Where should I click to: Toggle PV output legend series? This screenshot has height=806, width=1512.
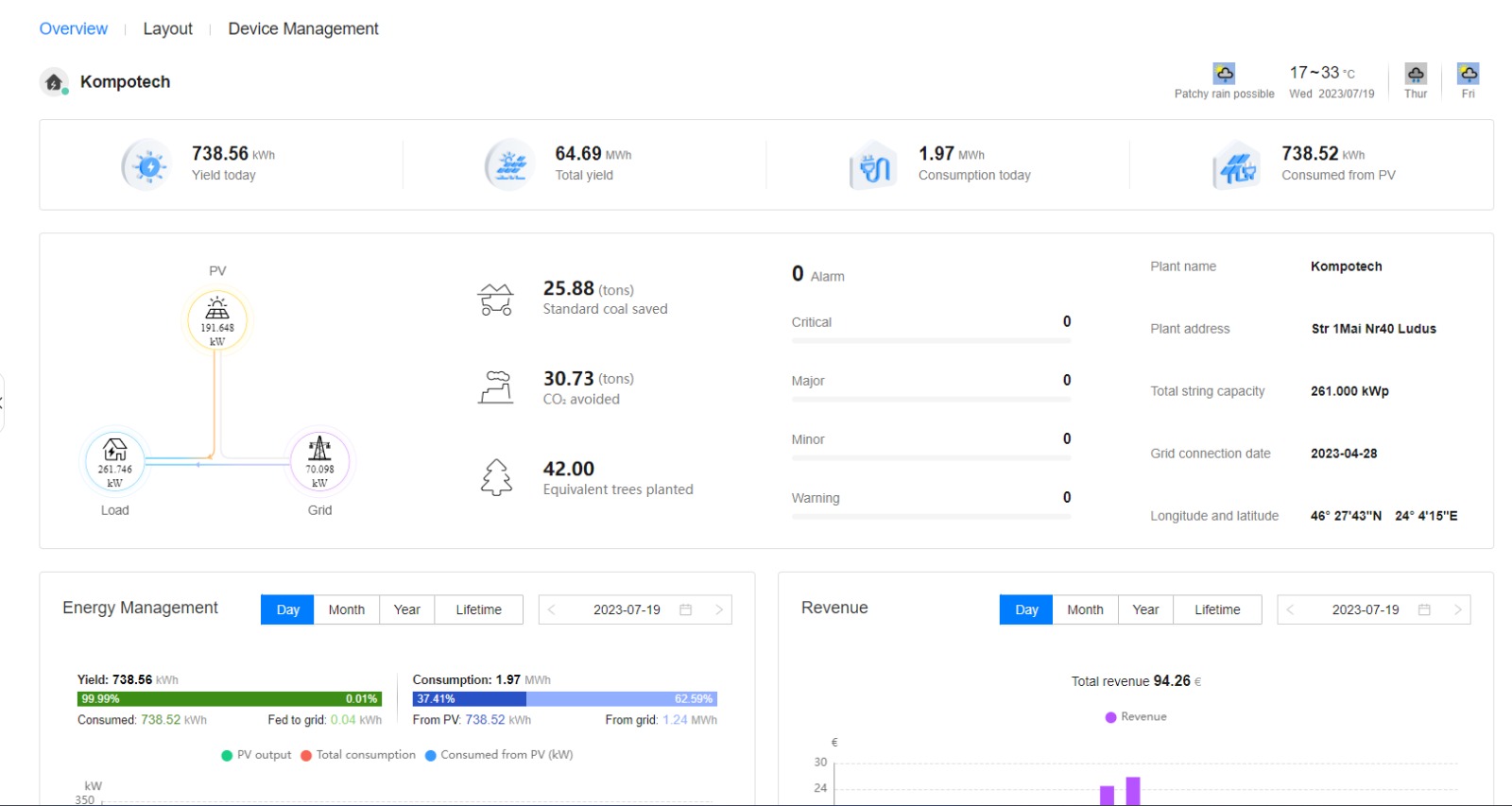[x=256, y=755]
